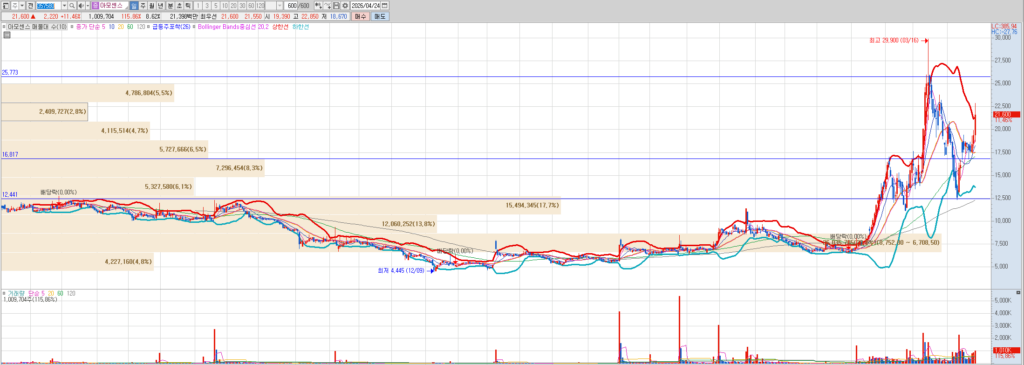Click the chart layout icon at toolbar start
The height and width of the screenshot is (365, 1024).
click(5, 5)
